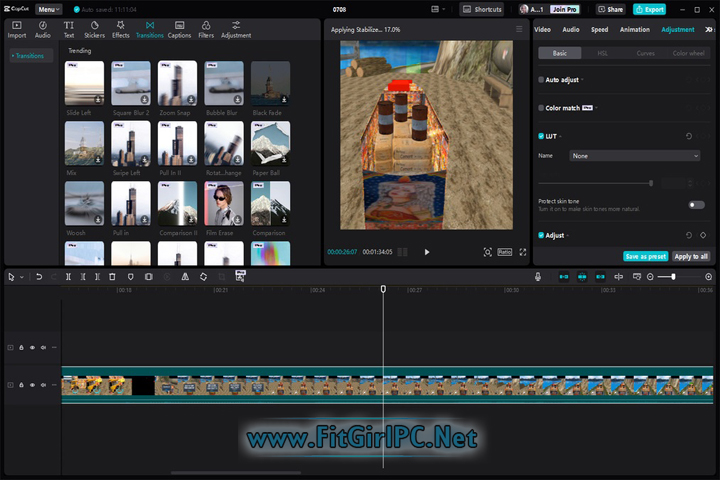The width and height of the screenshot is (720, 480).
Task: Open the Menu dropdown
Action: click(x=48, y=9)
